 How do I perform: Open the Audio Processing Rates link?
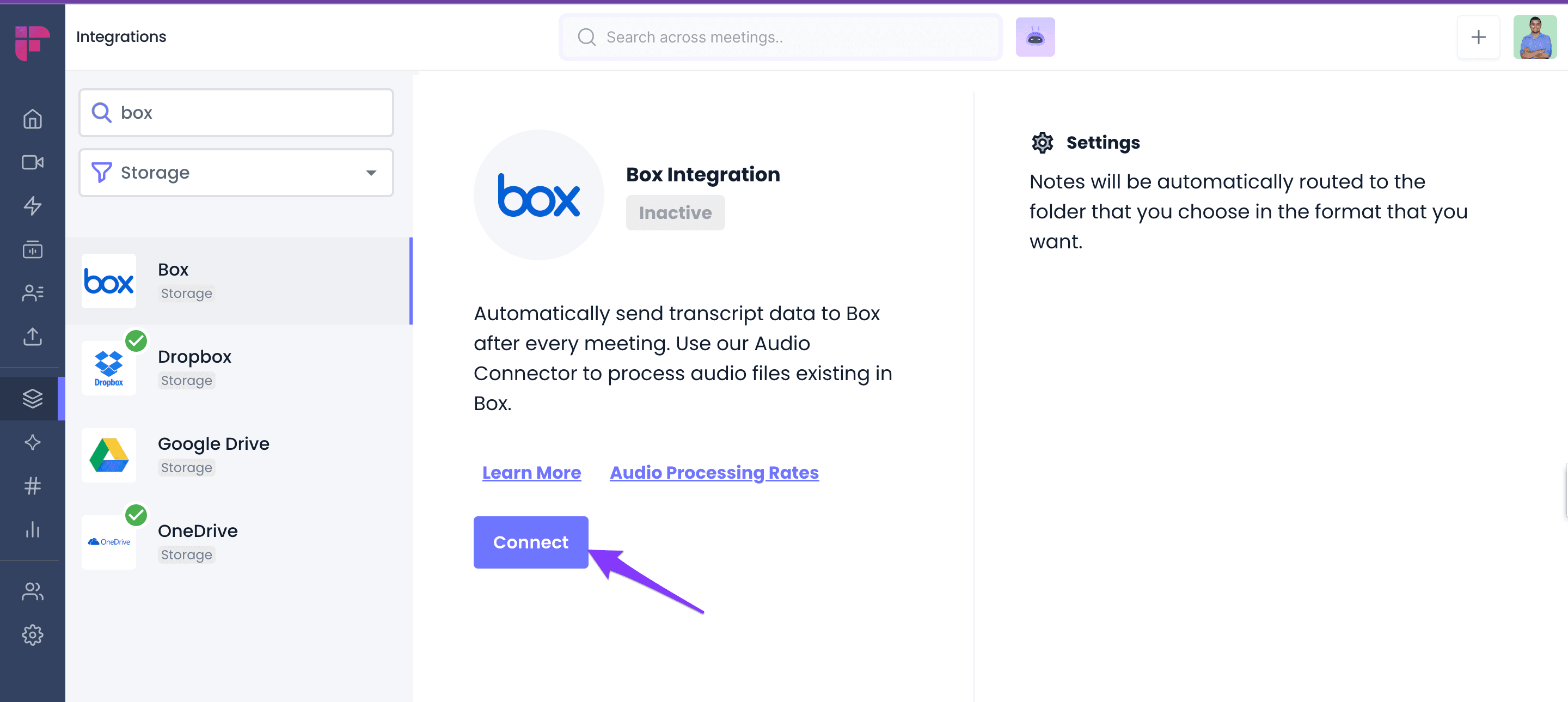click(714, 473)
